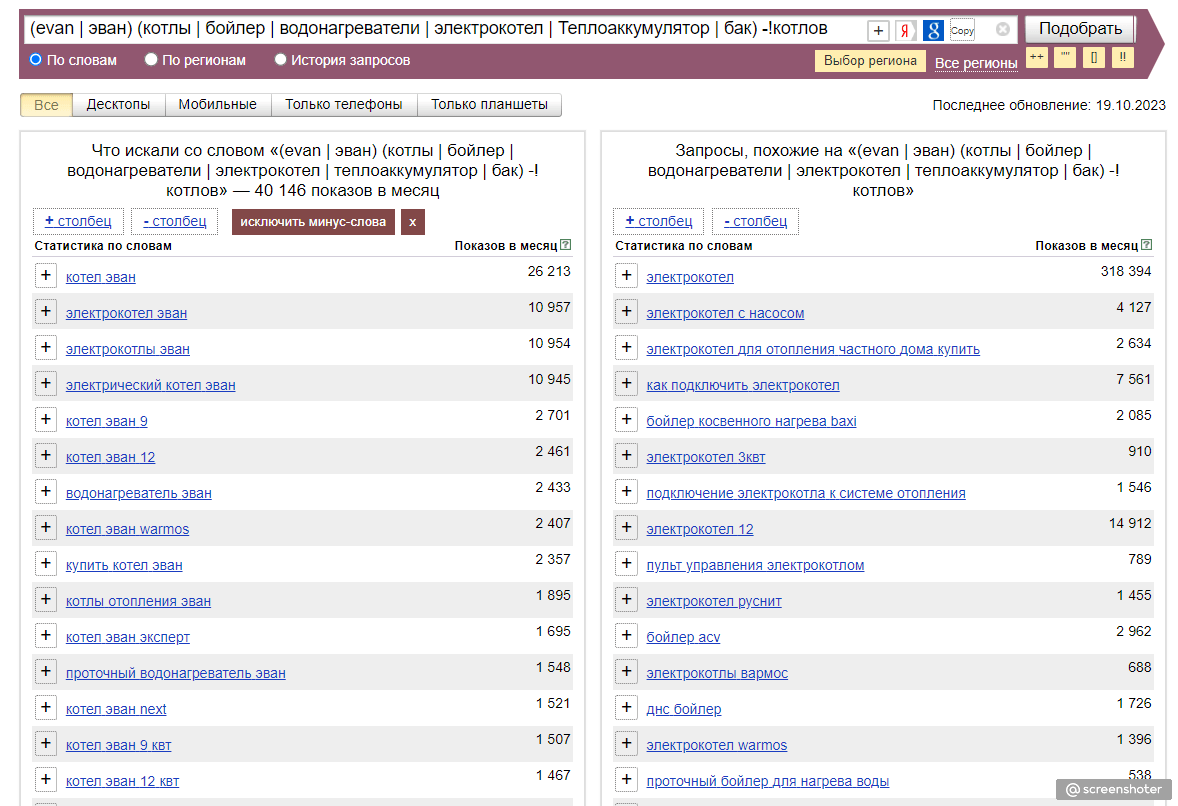1178x806 pixels.
Task: Add 'электрокотел' in right column via plus button
Action: [x=627, y=276]
